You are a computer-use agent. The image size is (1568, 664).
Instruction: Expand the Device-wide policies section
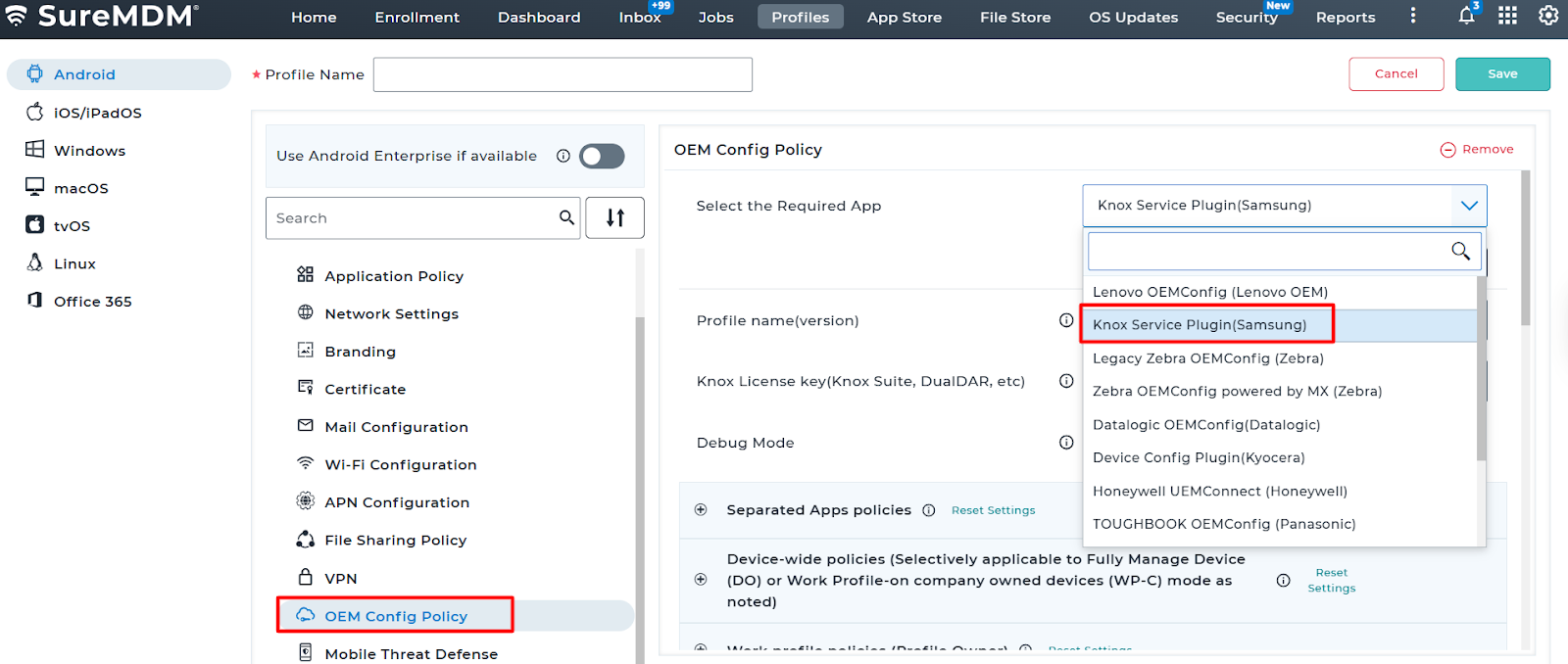point(701,580)
